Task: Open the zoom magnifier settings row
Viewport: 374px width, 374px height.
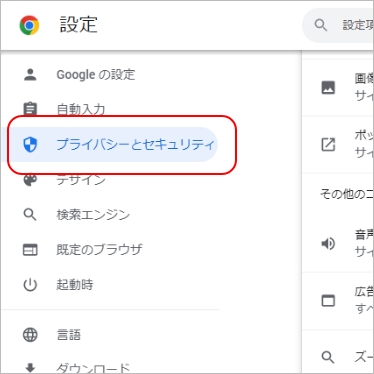Action: tap(337, 357)
